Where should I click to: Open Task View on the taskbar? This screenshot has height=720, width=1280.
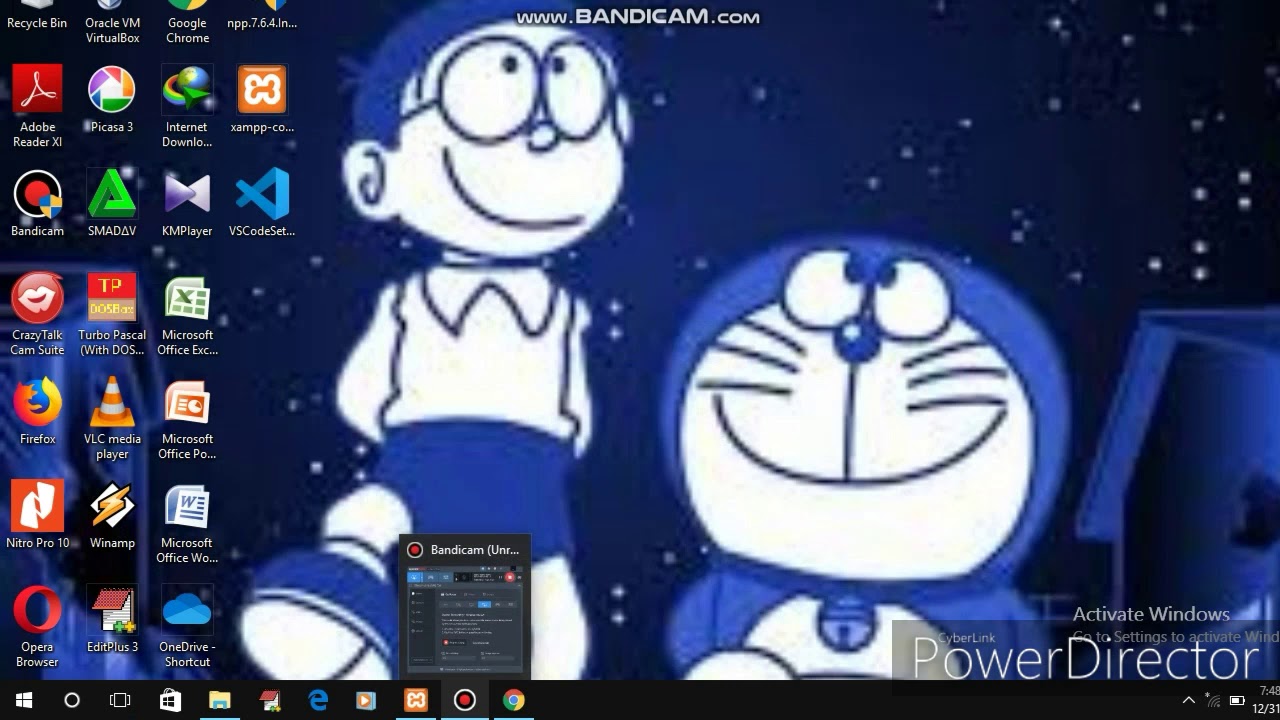click(120, 700)
